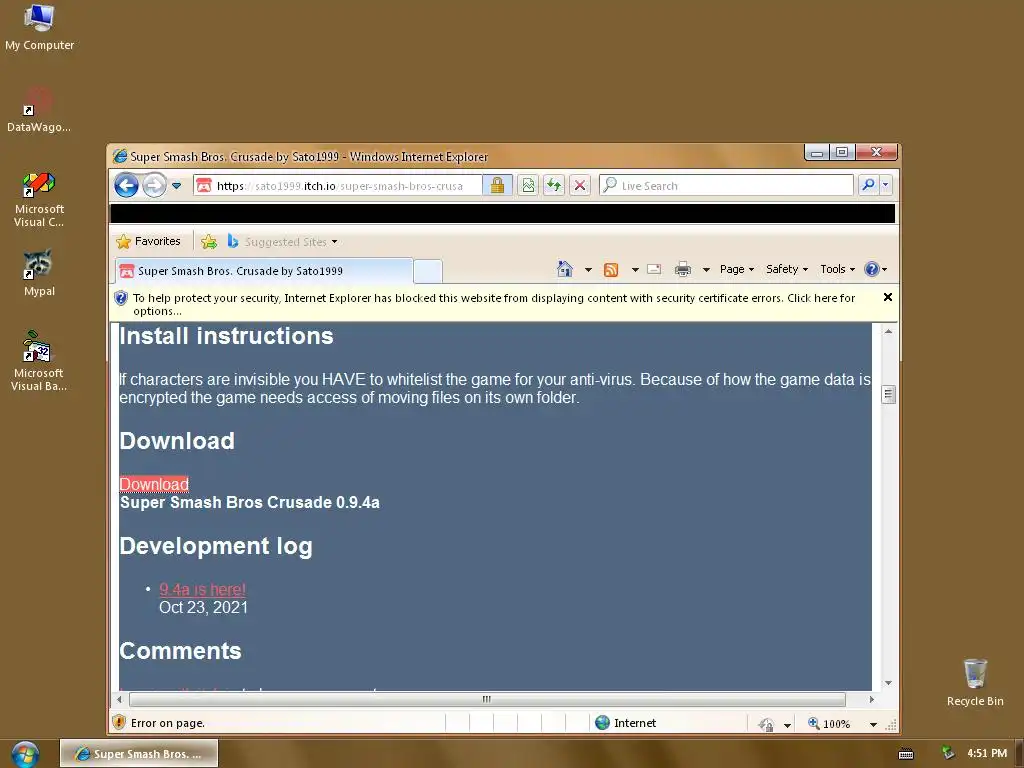Open the Help question mark menu
Viewport: 1024px width, 768px height.
click(875, 269)
